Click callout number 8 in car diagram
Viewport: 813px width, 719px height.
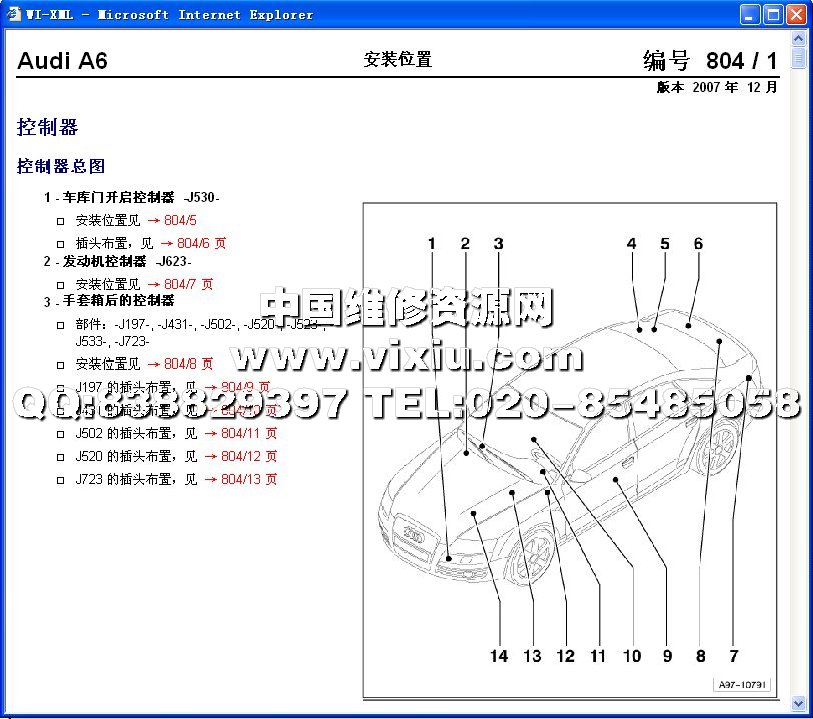(700, 656)
